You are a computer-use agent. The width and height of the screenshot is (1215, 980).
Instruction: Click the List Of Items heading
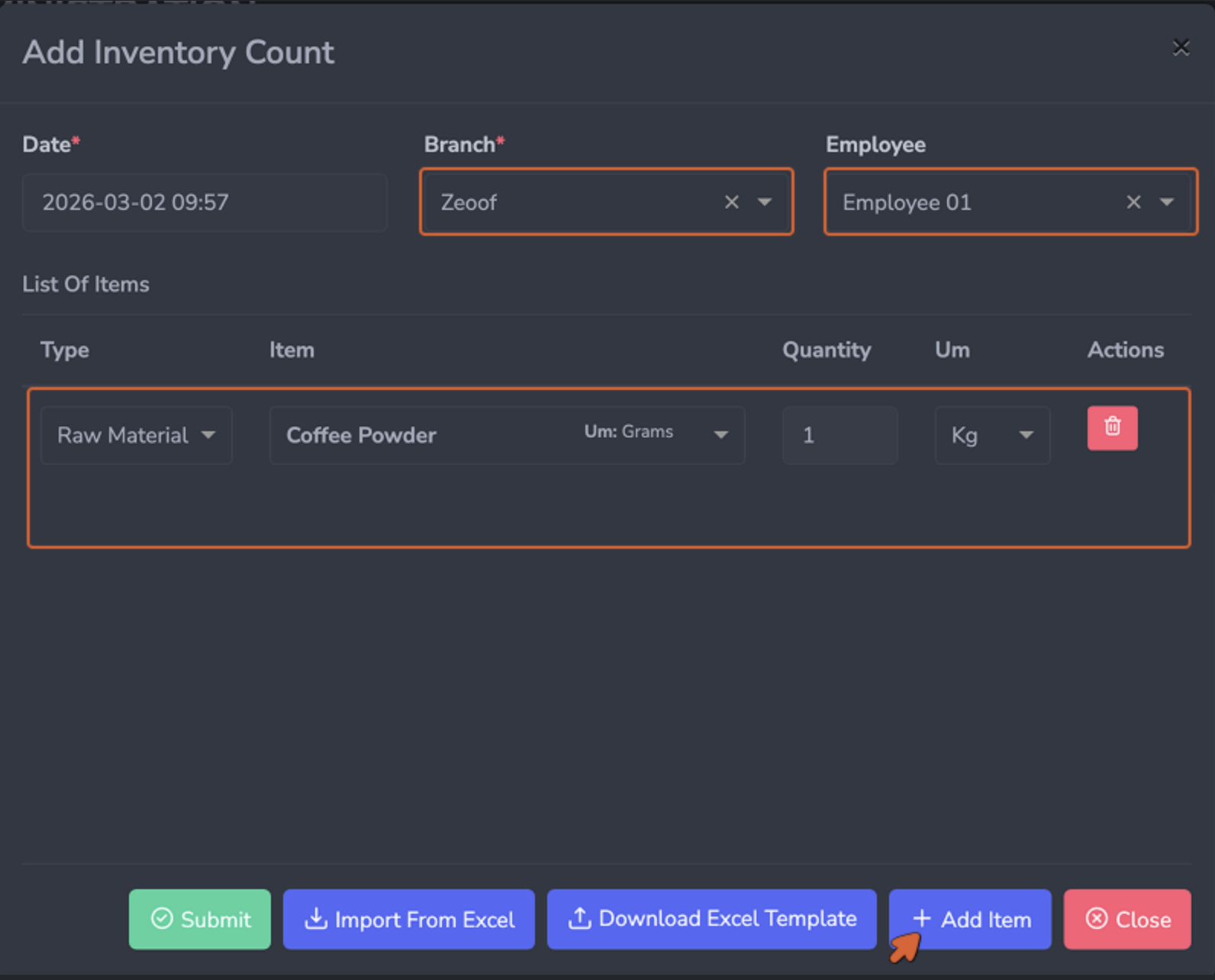click(x=85, y=284)
